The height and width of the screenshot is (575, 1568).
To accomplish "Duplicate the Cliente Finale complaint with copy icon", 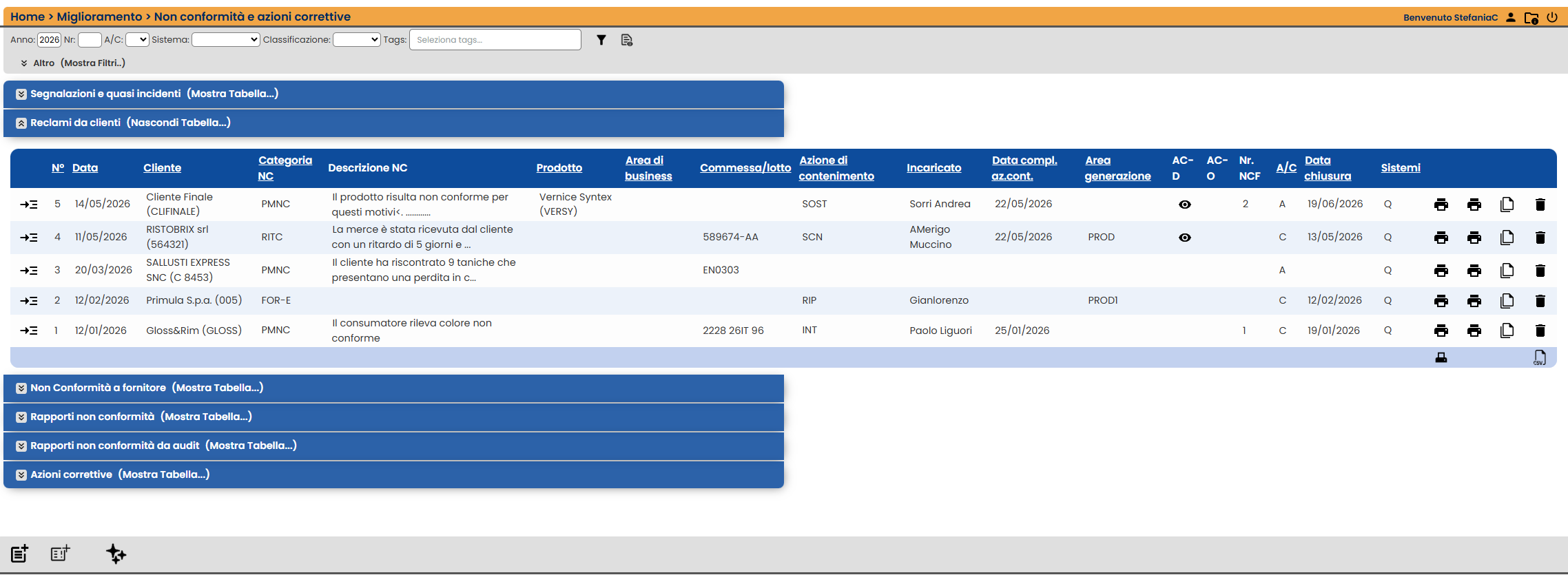I will [1507, 205].
